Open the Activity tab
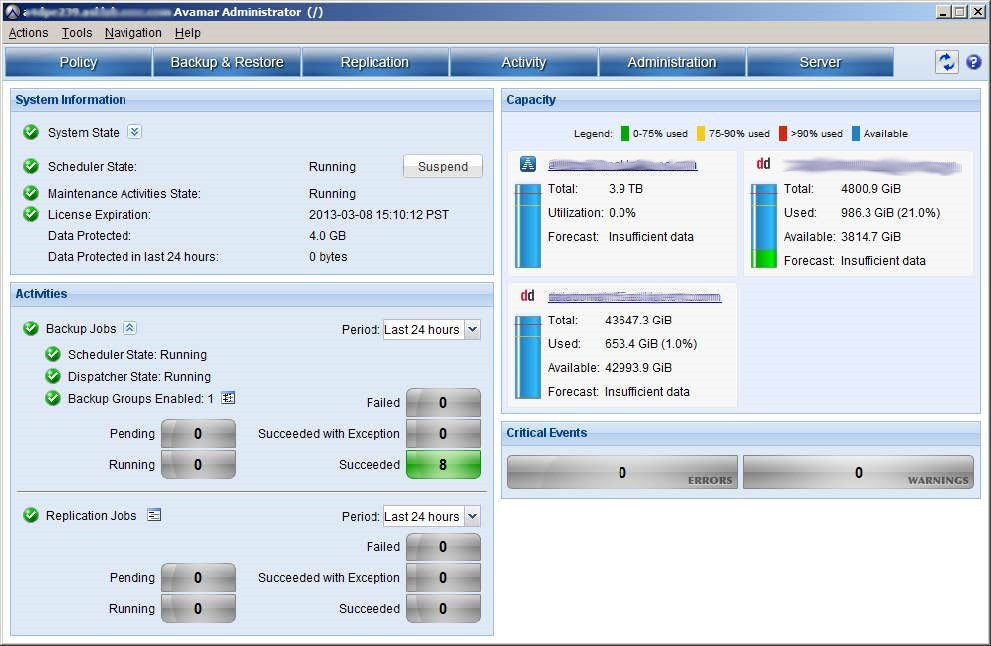Viewport: 991px width, 646px height. (523, 62)
